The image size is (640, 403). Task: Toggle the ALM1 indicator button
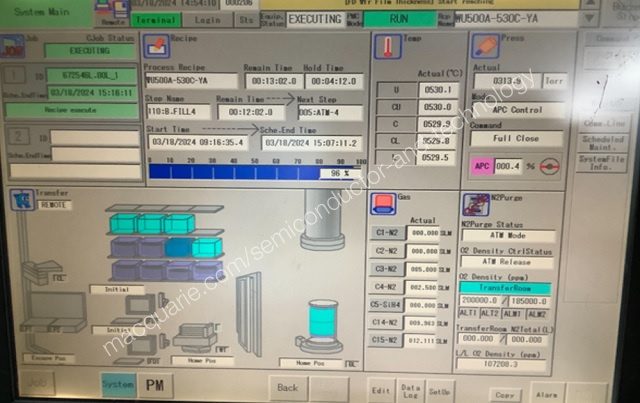point(511,313)
